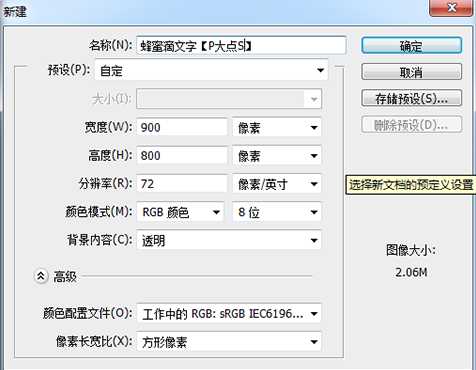Click the 名称 name input field
Screen dimensions: 476x370
[241, 46]
